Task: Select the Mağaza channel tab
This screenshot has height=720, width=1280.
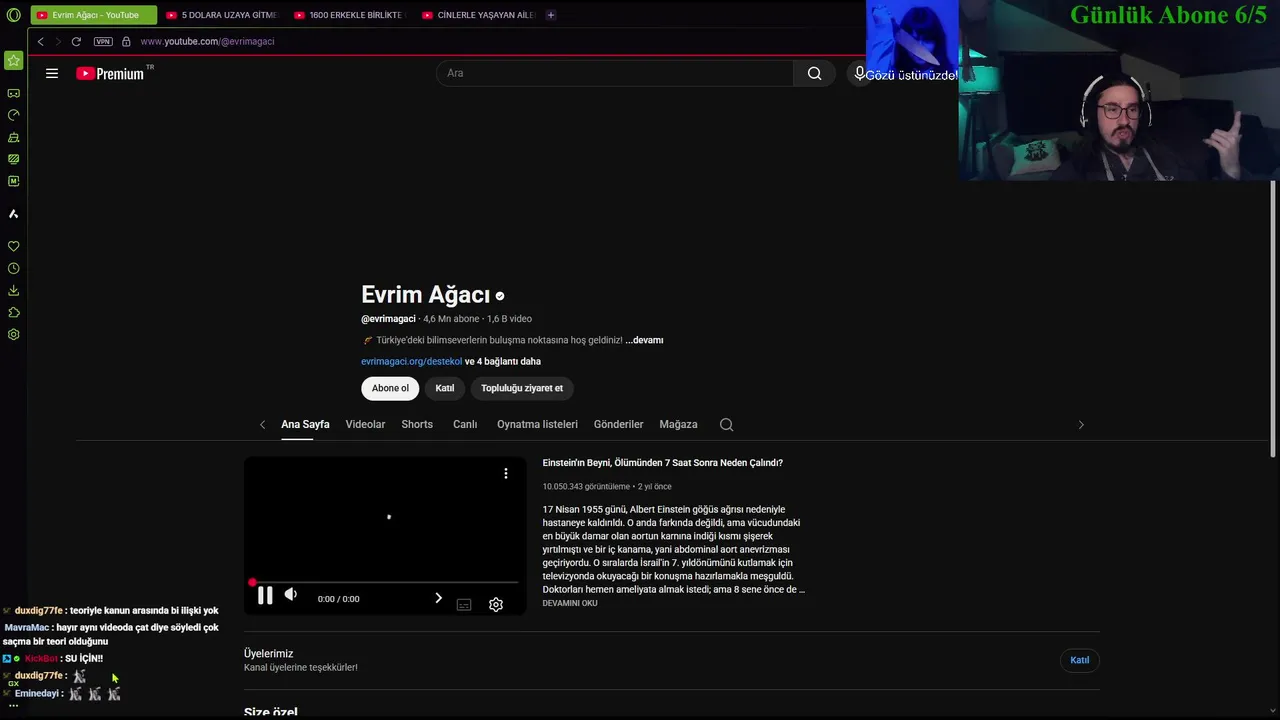Action: 678,425
